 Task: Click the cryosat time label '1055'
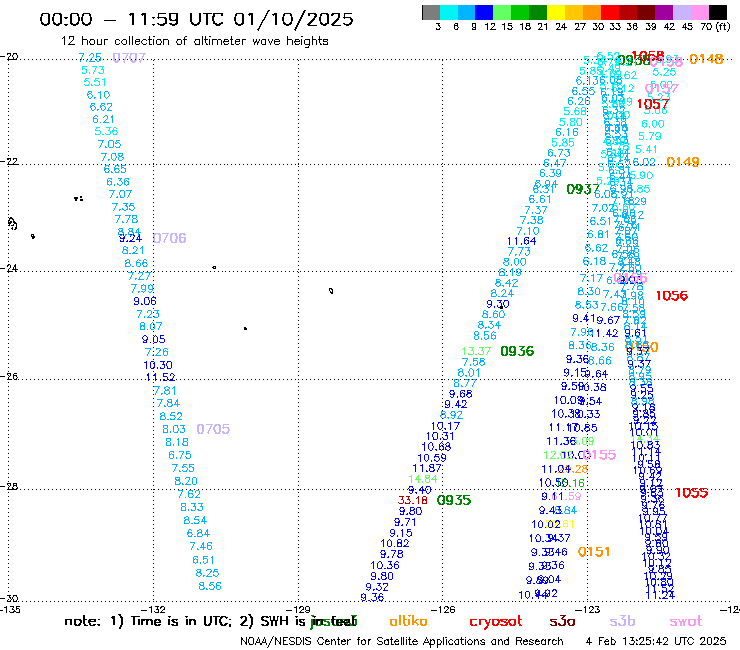pos(691,493)
